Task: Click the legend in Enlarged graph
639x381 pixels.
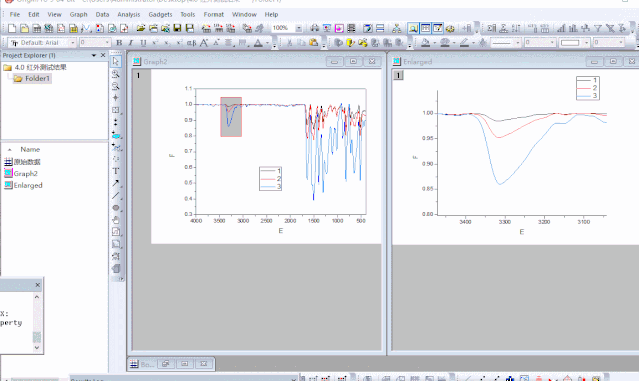Action: (x=587, y=88)
